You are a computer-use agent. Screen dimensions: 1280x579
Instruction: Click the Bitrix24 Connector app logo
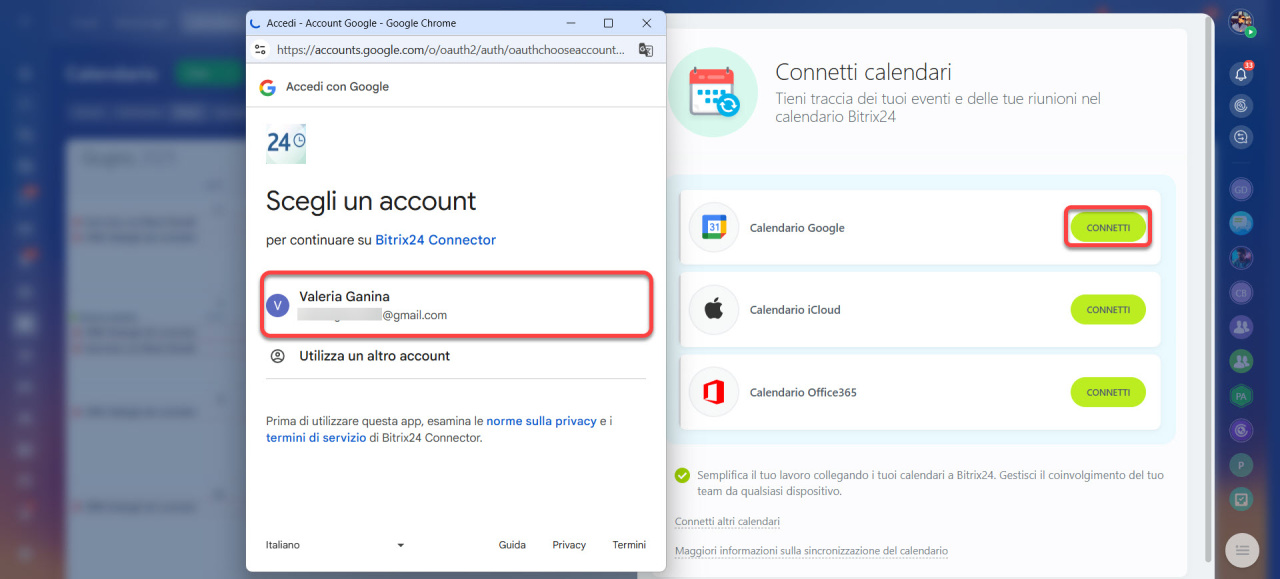coord(286,144)
